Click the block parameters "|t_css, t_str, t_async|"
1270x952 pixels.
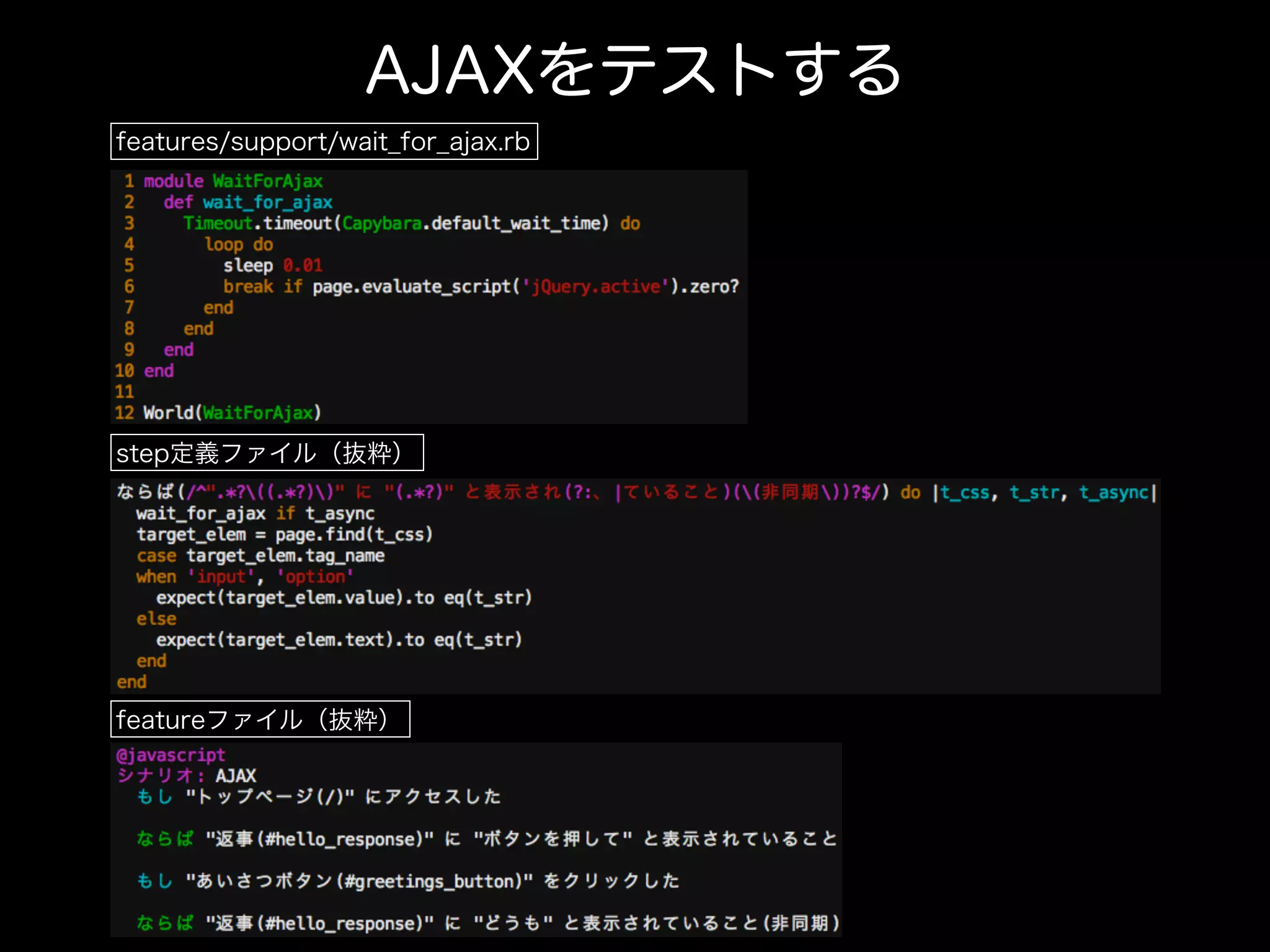[x=1045, y=492]
